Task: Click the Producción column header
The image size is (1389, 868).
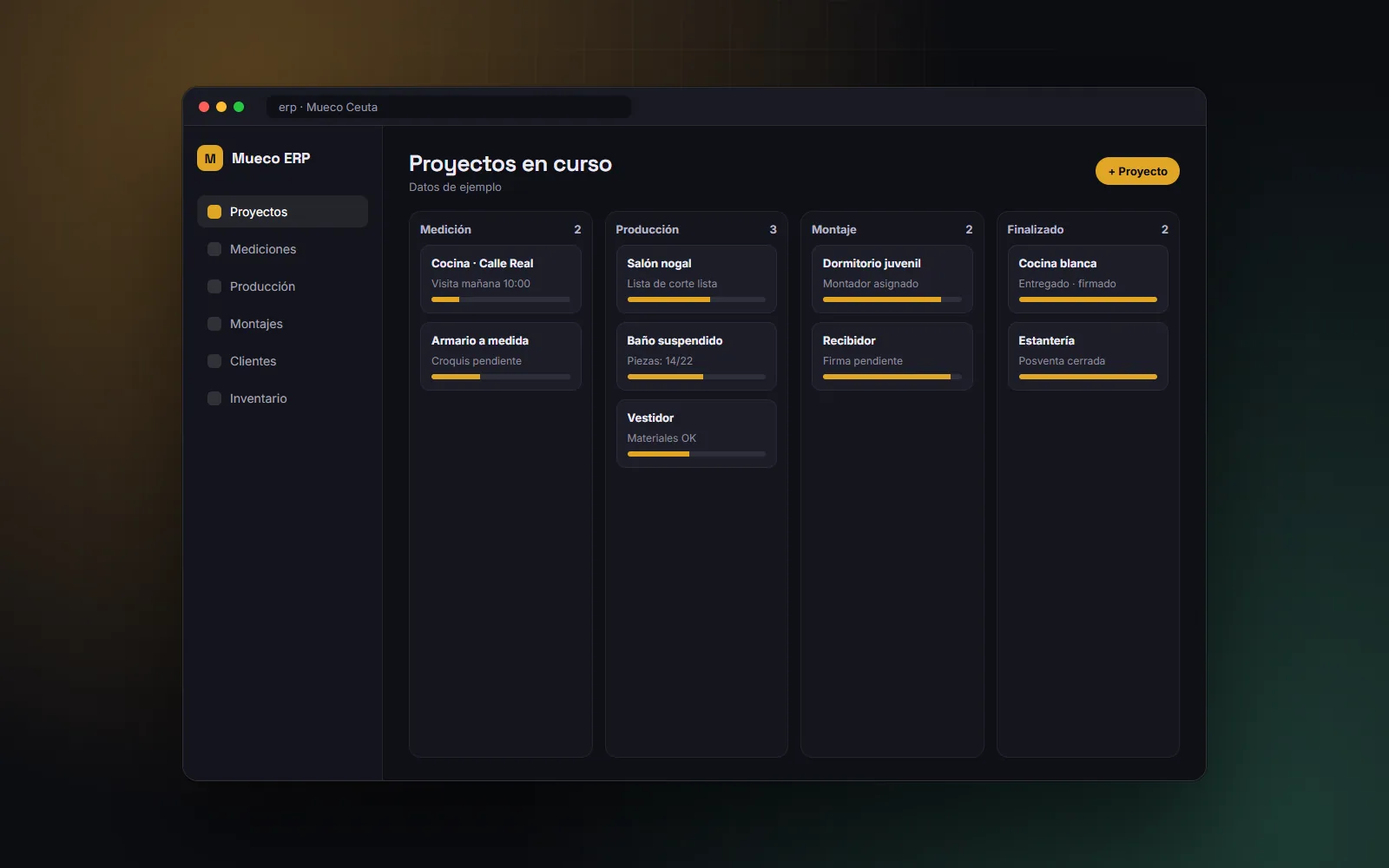Action: tap(696, 229)
